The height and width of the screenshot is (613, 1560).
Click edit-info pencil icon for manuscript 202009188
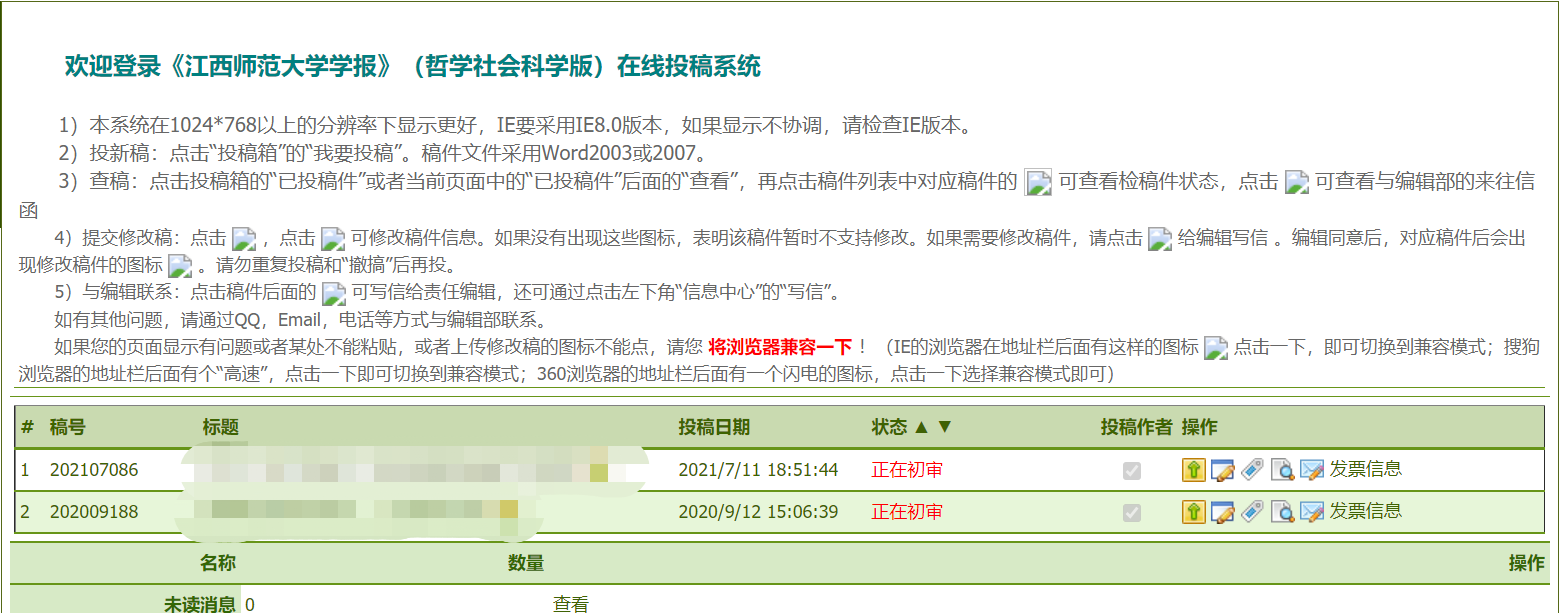tap(1222, 512)
